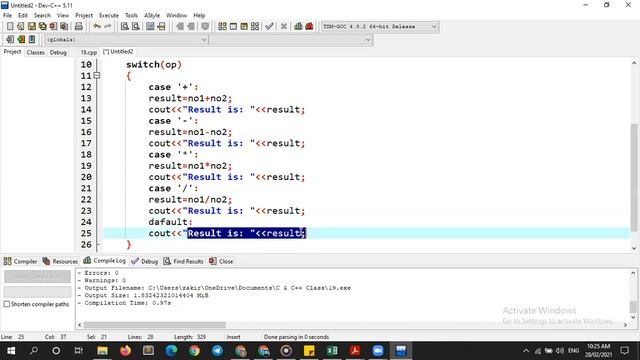Click the blue bookmark icon in second toolbar row
The height and width of the screenshot is (360, 640).
click(x=32, y=40)
